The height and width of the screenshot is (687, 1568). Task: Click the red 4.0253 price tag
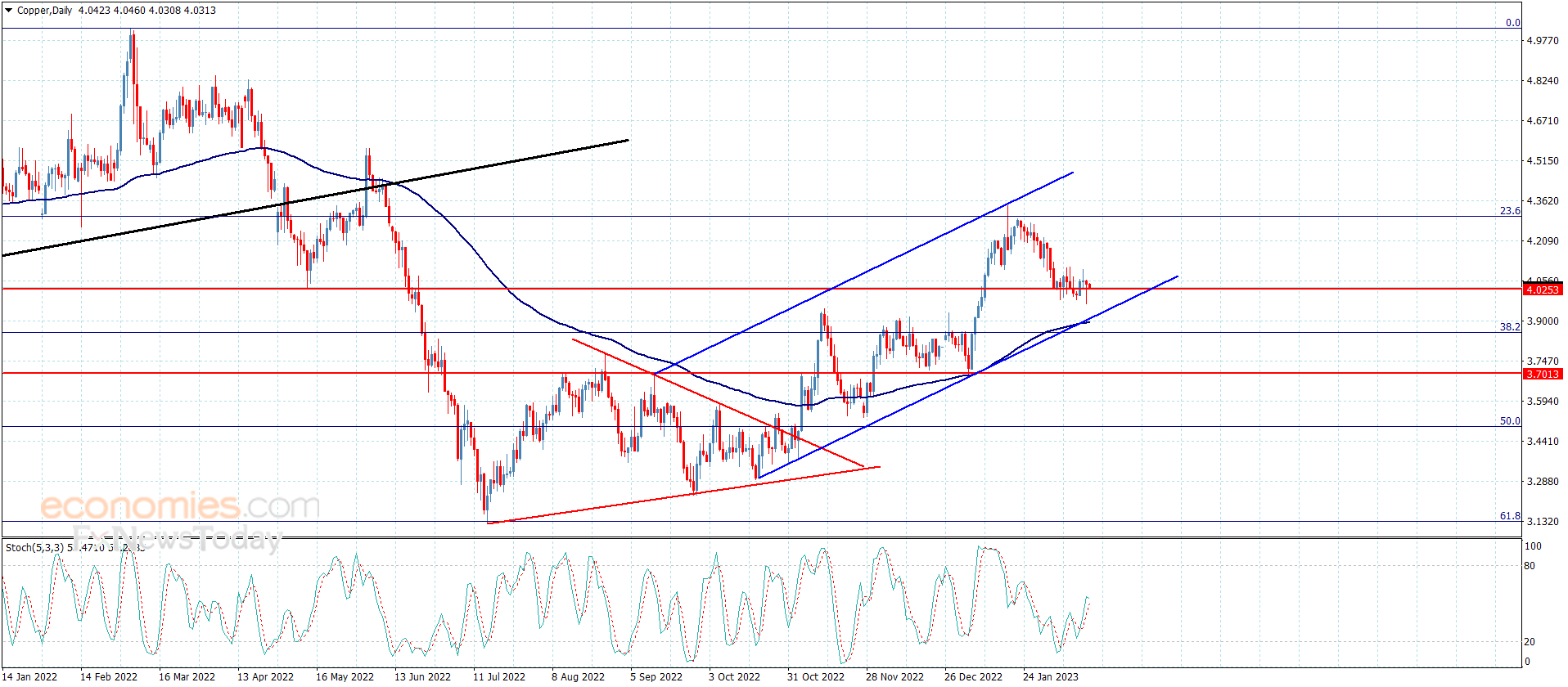pyautogui.click(x=1543, y=290)
